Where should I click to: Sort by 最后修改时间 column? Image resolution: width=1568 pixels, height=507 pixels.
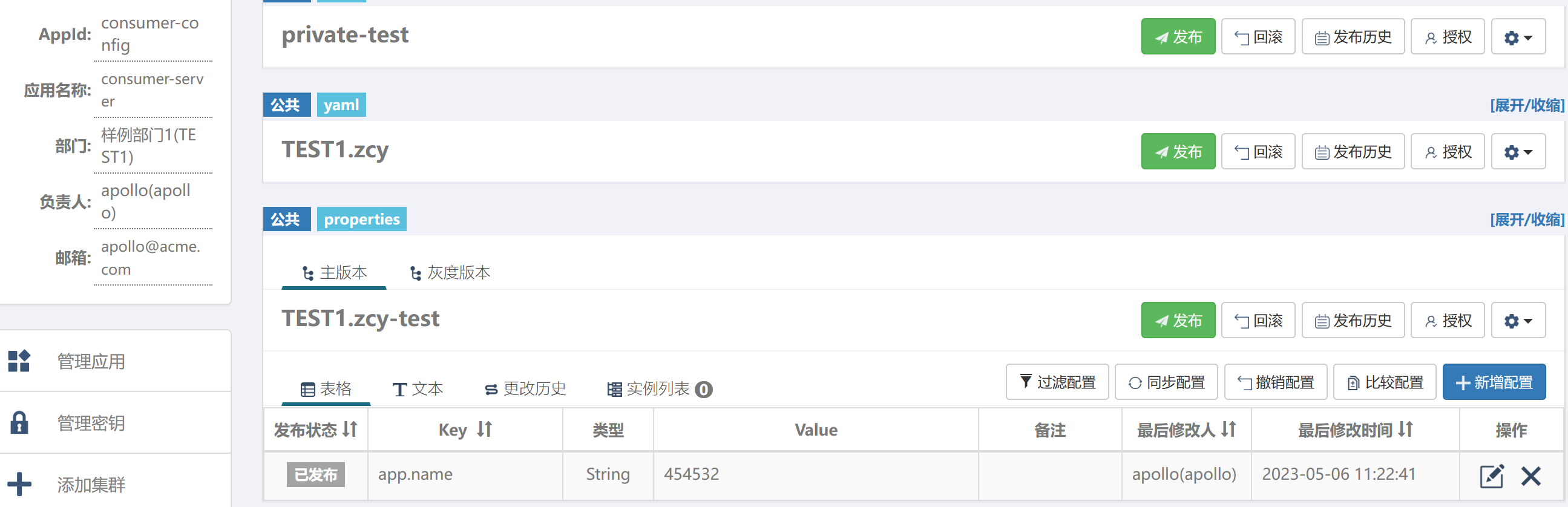click(1354, 430)
